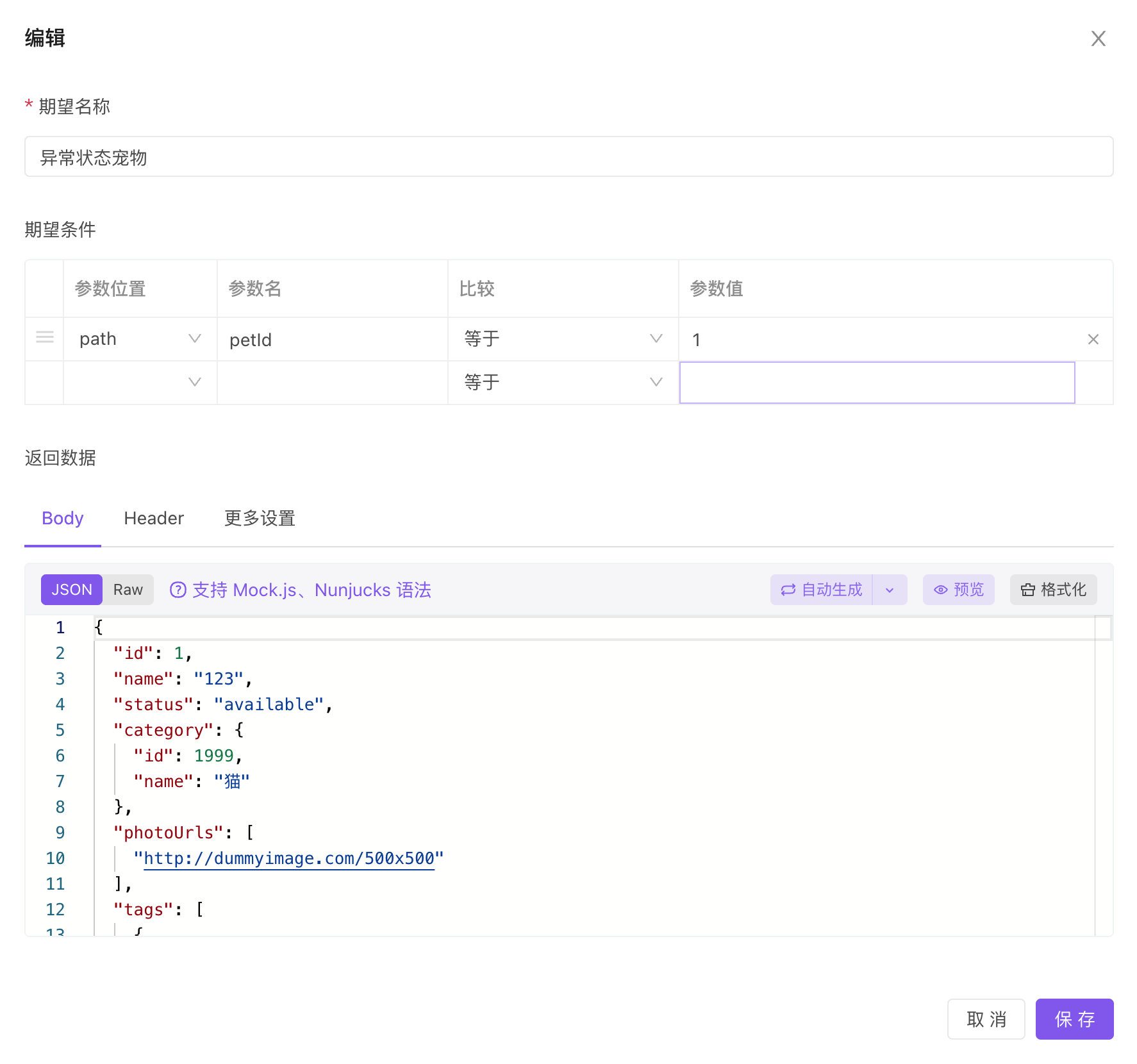Click the format (格式化) button
This screenshot has width=1137, height=1064.
click(x=1053, y=590)
